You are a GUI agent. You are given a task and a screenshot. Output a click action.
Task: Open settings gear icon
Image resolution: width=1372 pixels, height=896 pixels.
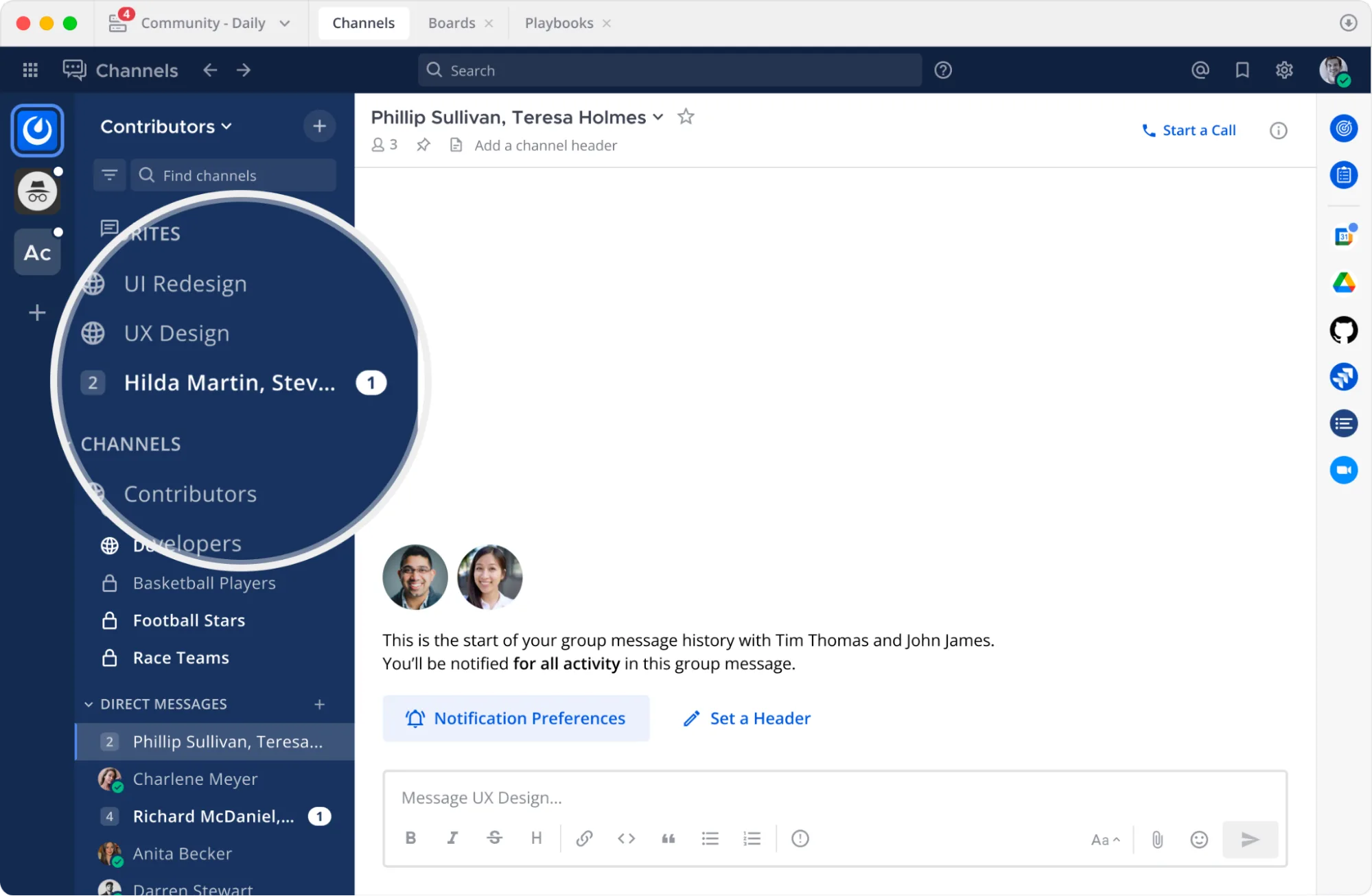tap(1284, 70)
